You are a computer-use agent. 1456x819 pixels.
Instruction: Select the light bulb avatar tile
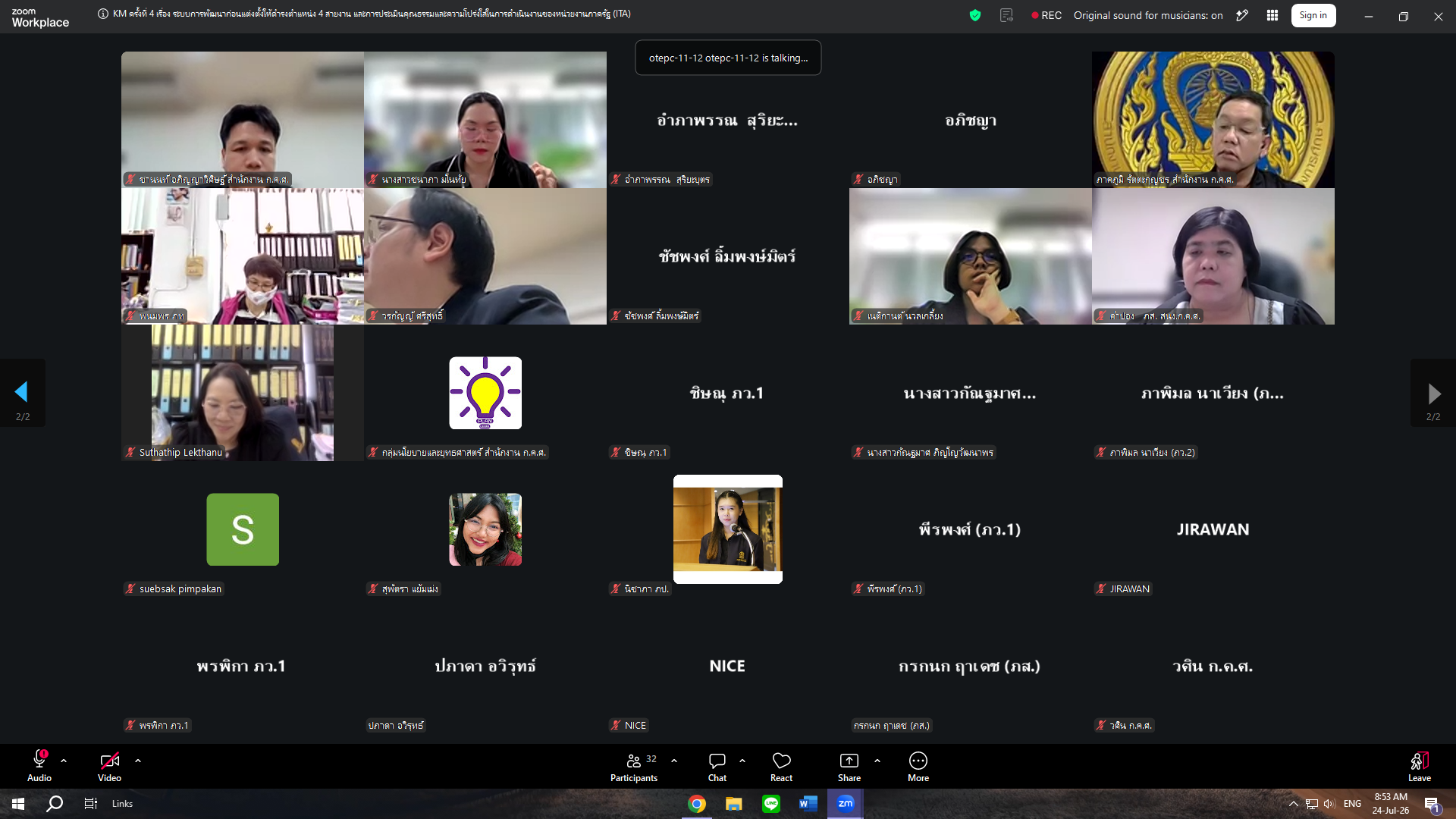tap(485, 393)
